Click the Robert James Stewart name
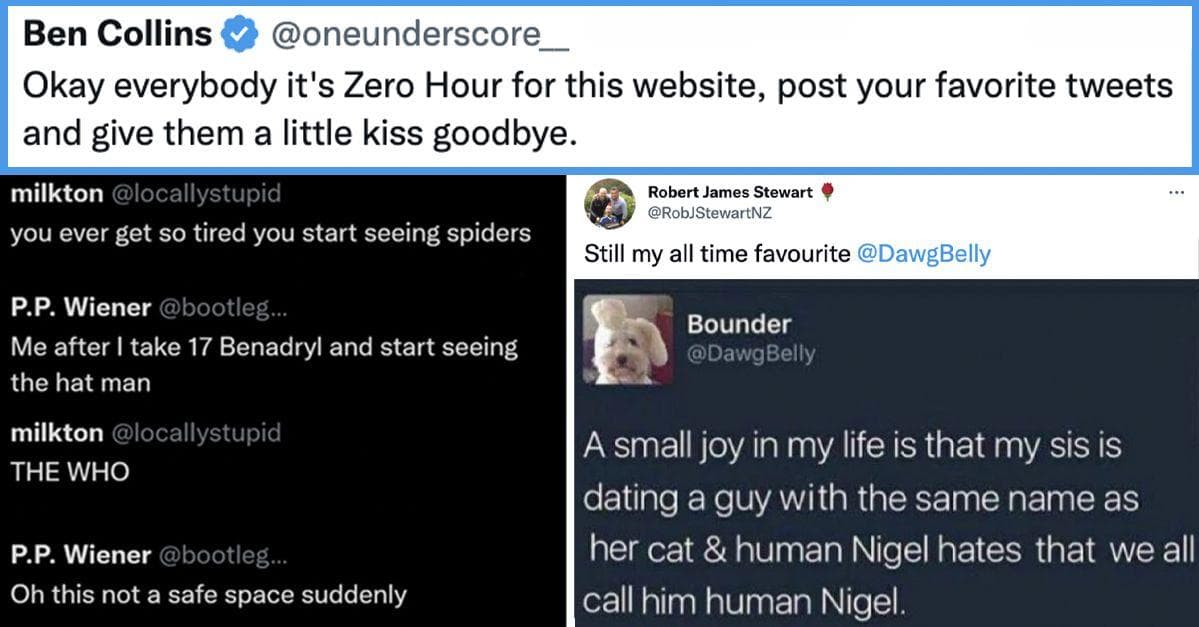 click(x=730, y=193)
